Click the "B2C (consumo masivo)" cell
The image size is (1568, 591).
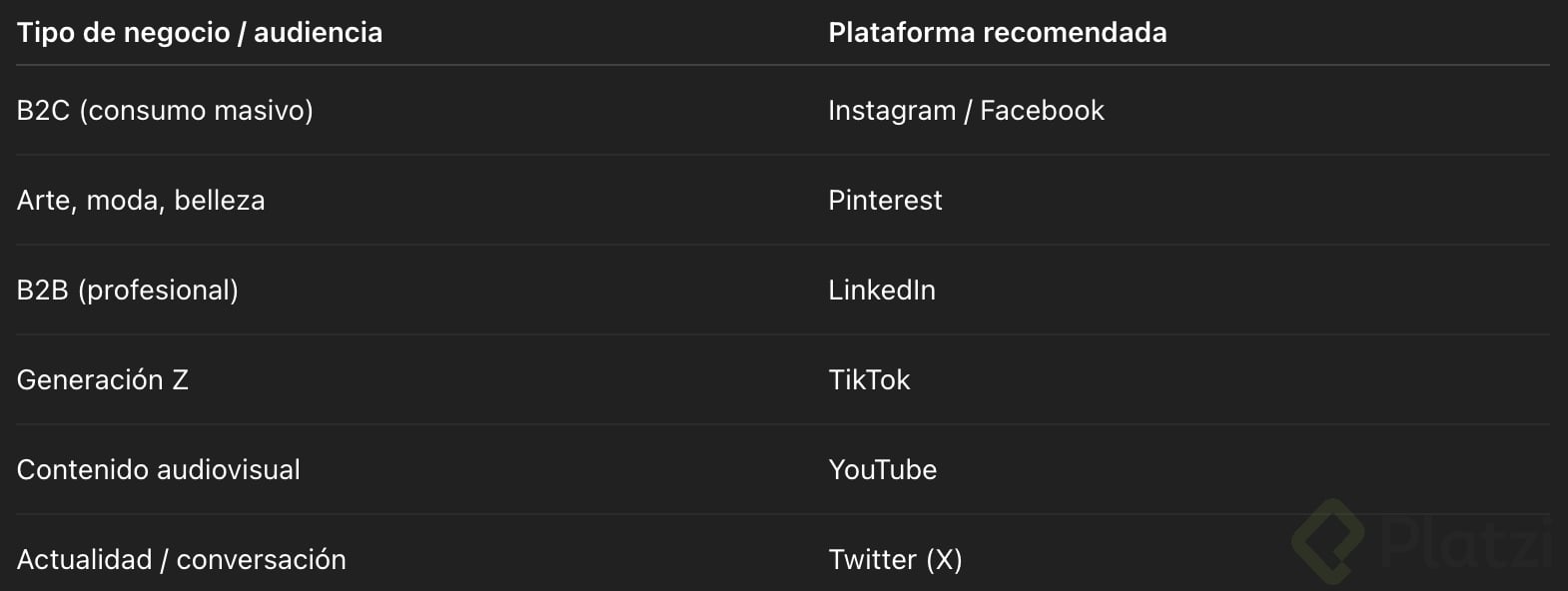(165, 110)
